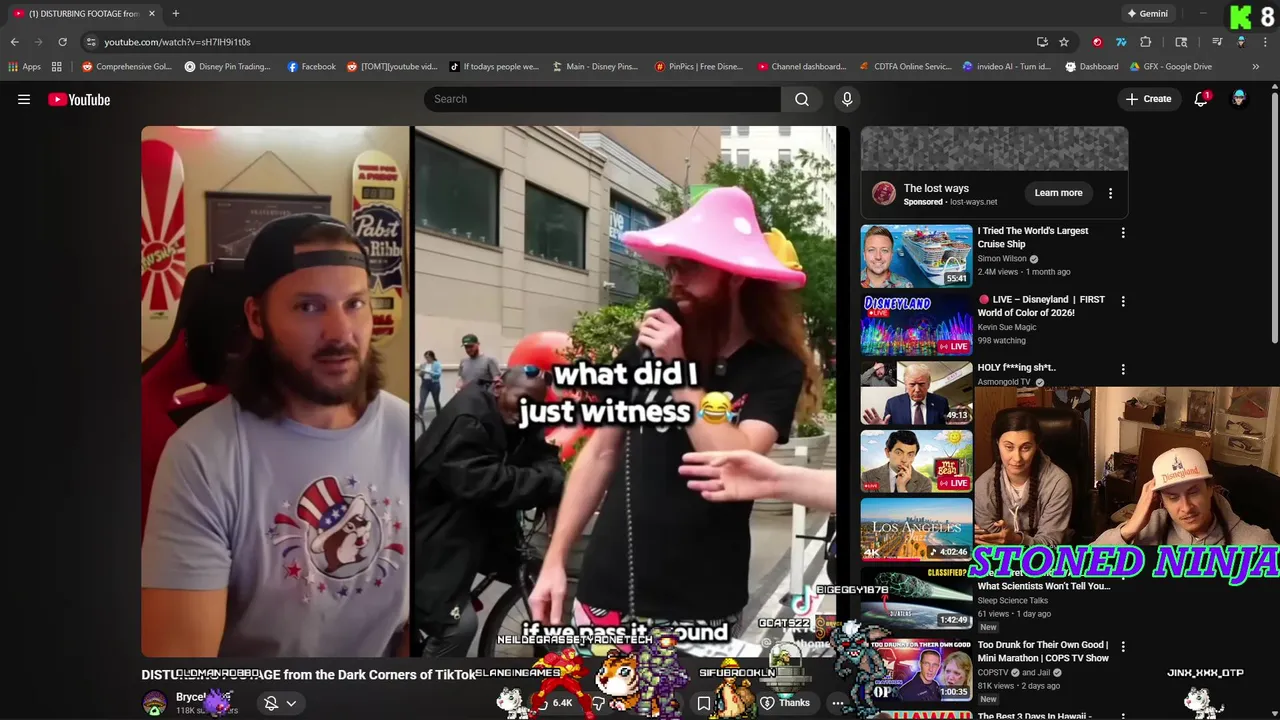Open the Mr Bean live video thumbnail
This screenshot has width=1280, height=720.
pyautogui.click(x=916, y=461)
